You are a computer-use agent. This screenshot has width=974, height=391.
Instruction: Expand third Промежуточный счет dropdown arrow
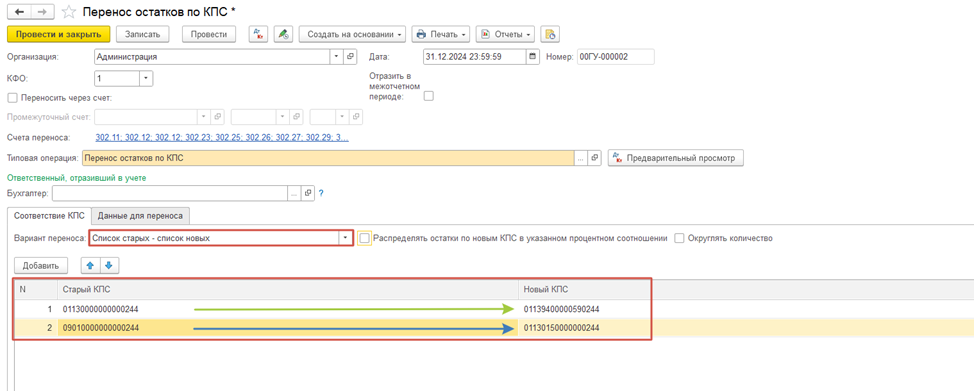click(342, 116)
